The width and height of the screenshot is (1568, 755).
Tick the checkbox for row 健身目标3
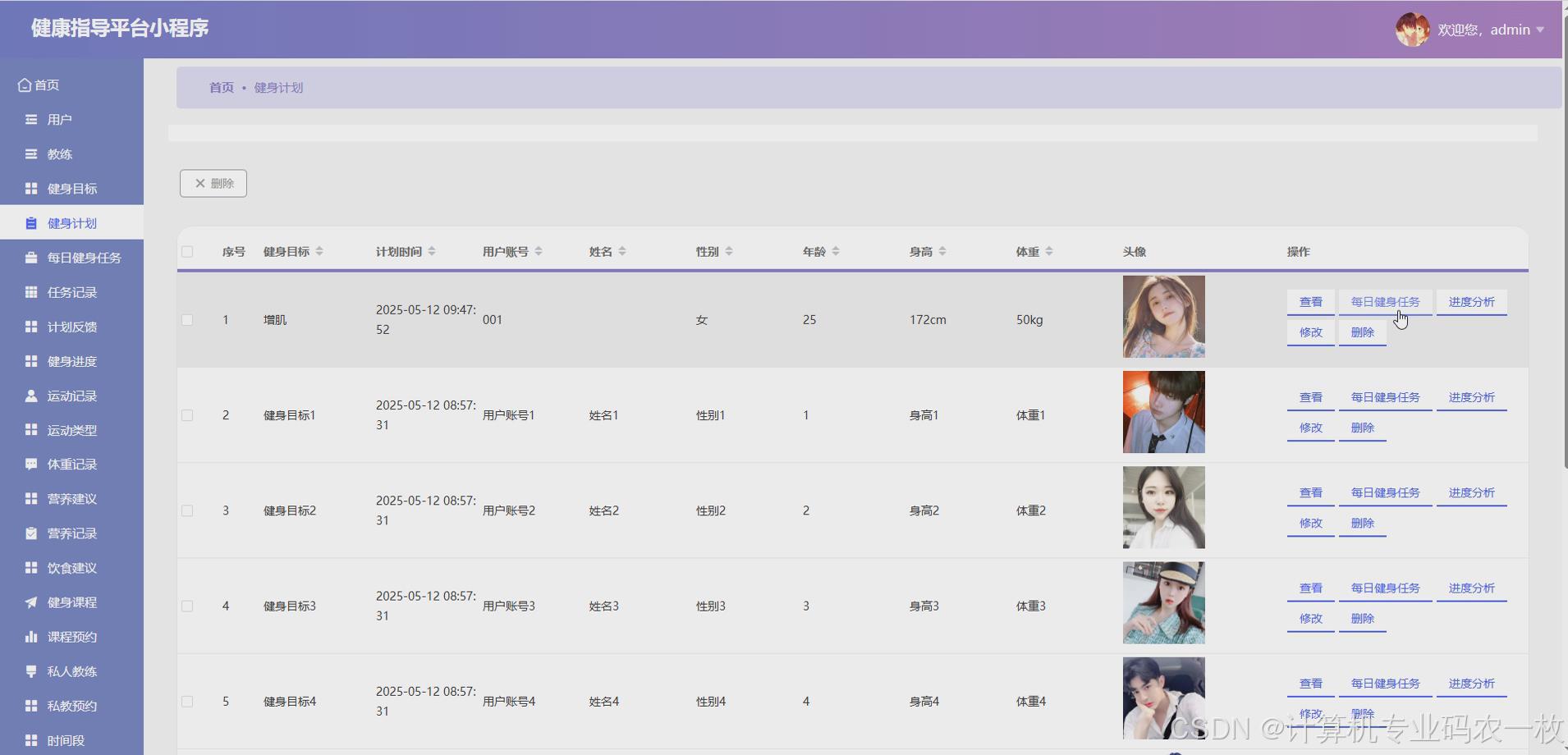click(x=187, y=606)
